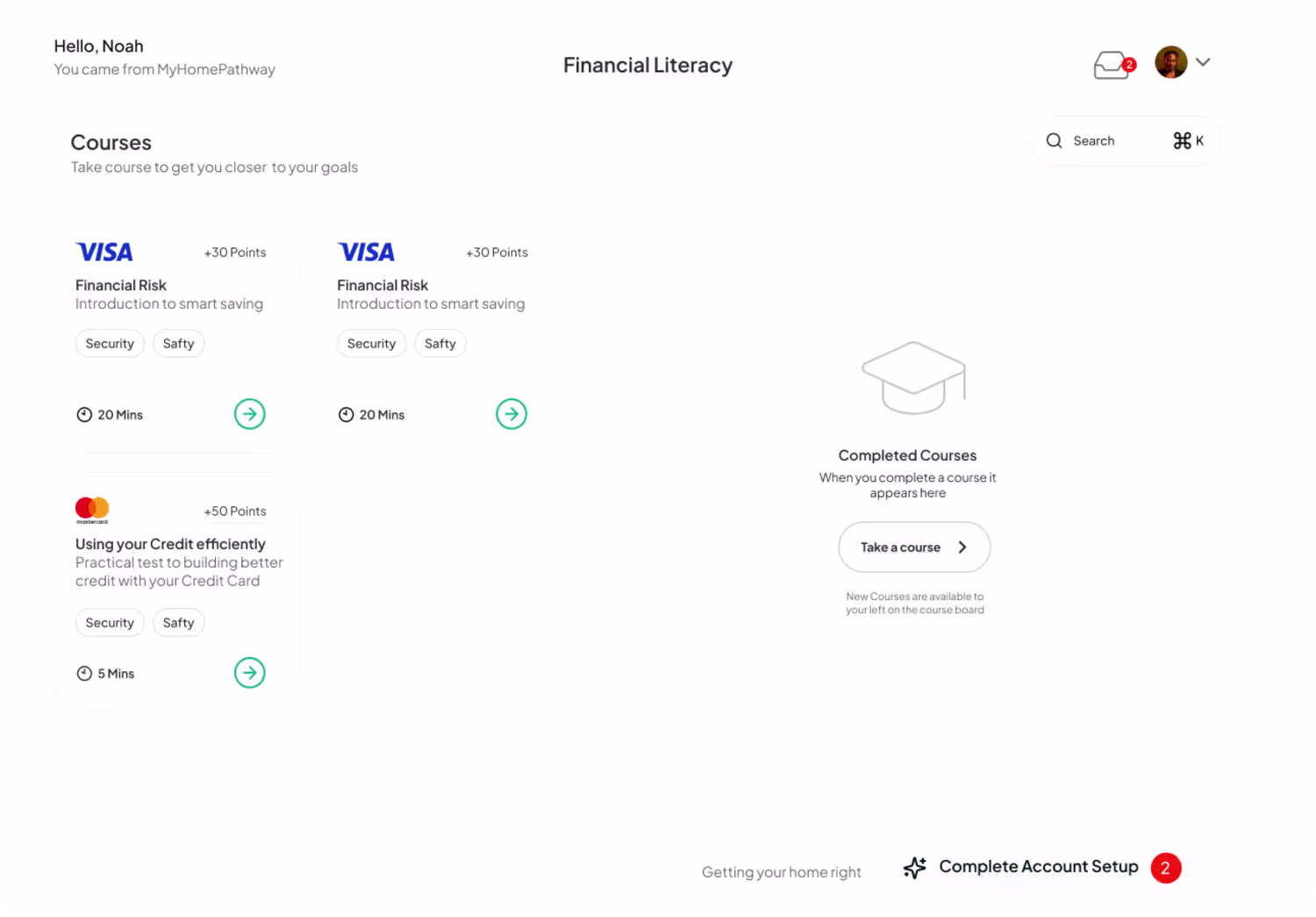Start the second Visa Financial Risk course arrow
The width and height of the screenshot is (1316, 917).
click(x=511, y=414)
